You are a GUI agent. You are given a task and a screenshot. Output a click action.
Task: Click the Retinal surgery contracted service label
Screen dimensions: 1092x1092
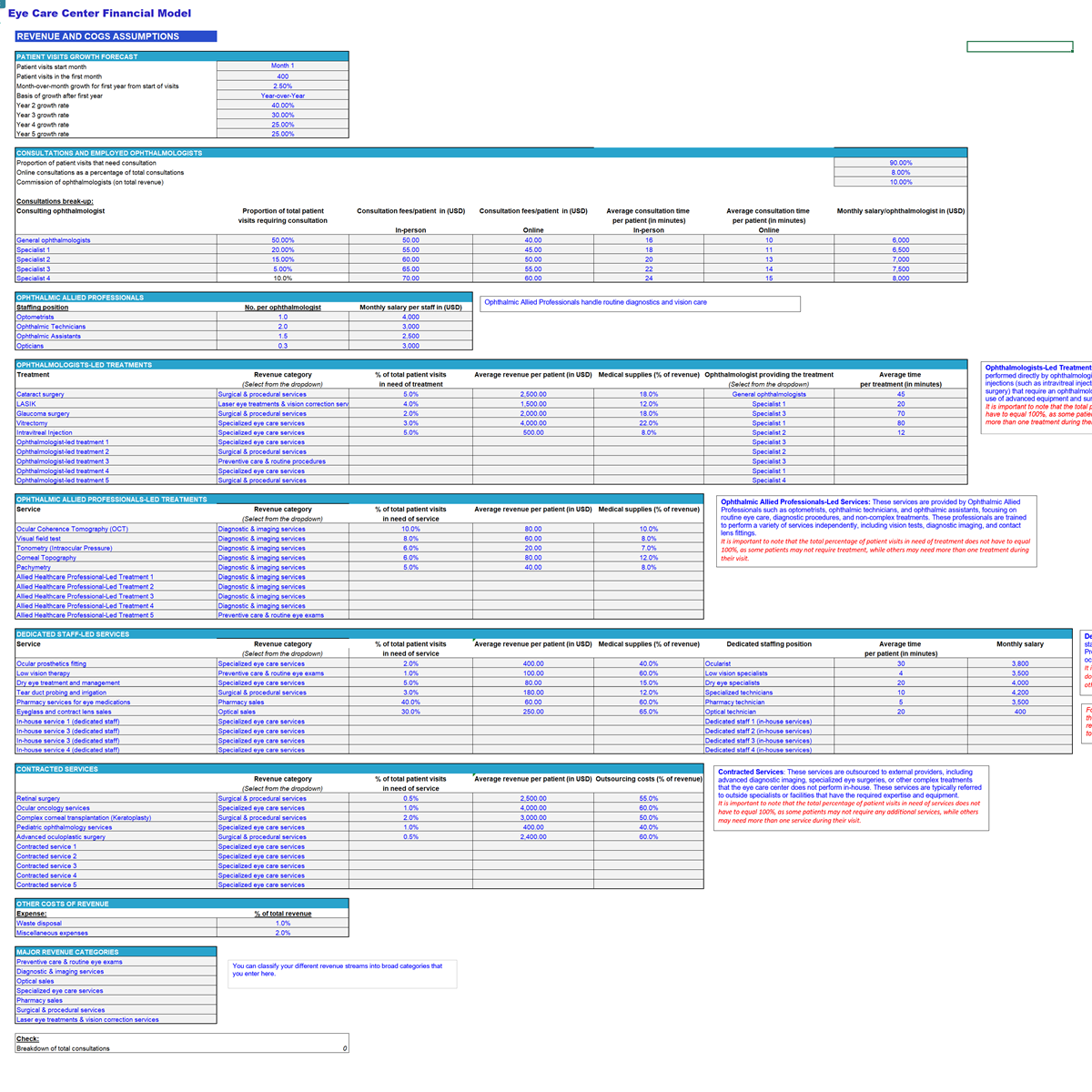click(38, 798)
